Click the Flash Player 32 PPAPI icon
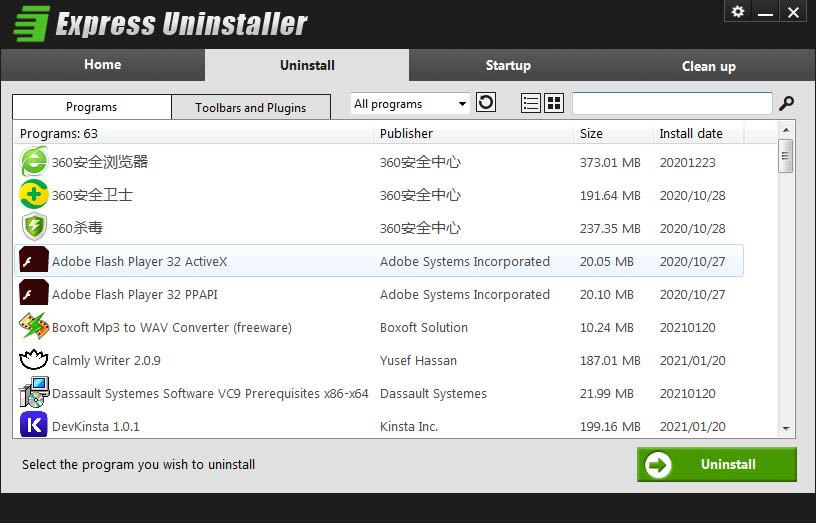The image size is (816, 523). click(34, 293)
